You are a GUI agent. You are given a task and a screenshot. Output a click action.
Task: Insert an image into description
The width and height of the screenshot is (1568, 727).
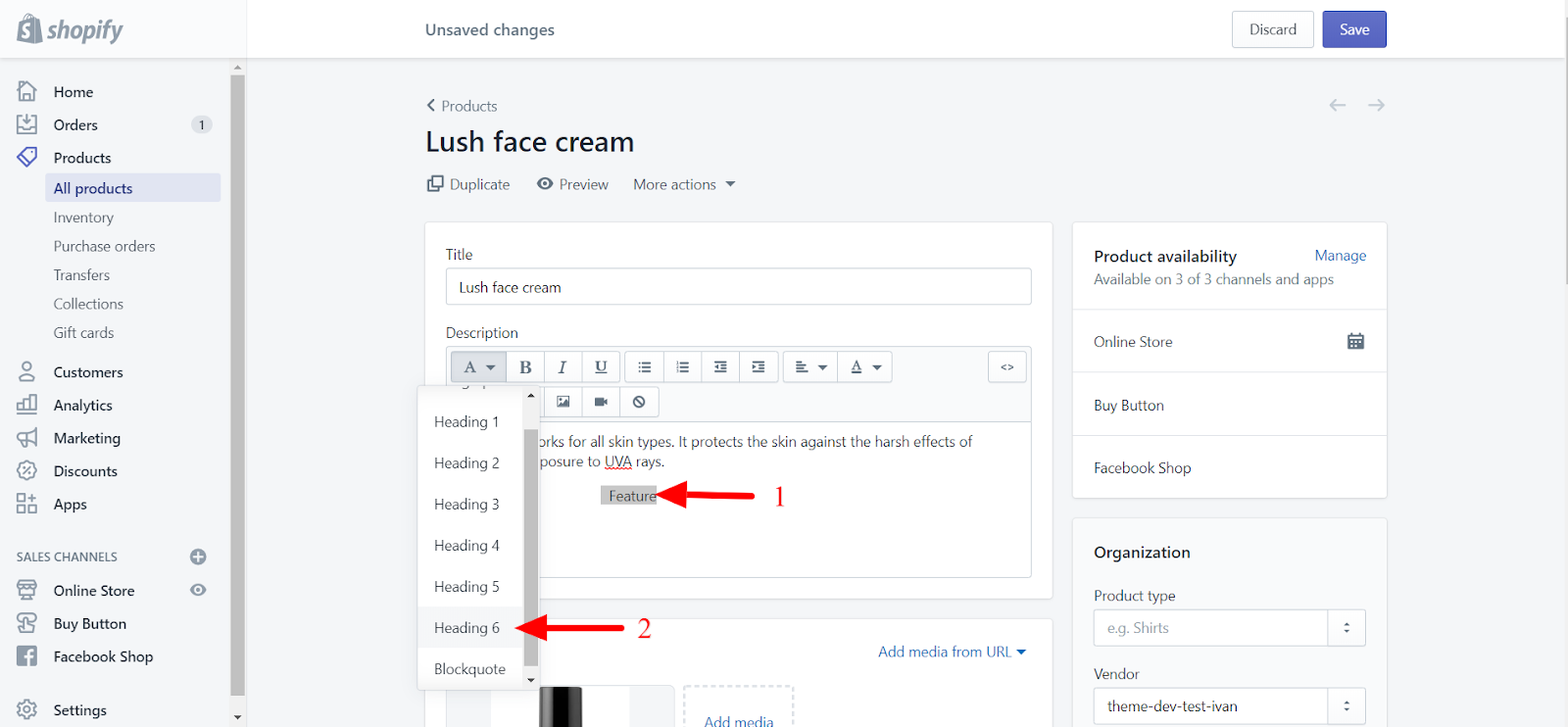(x=563, y=402)
